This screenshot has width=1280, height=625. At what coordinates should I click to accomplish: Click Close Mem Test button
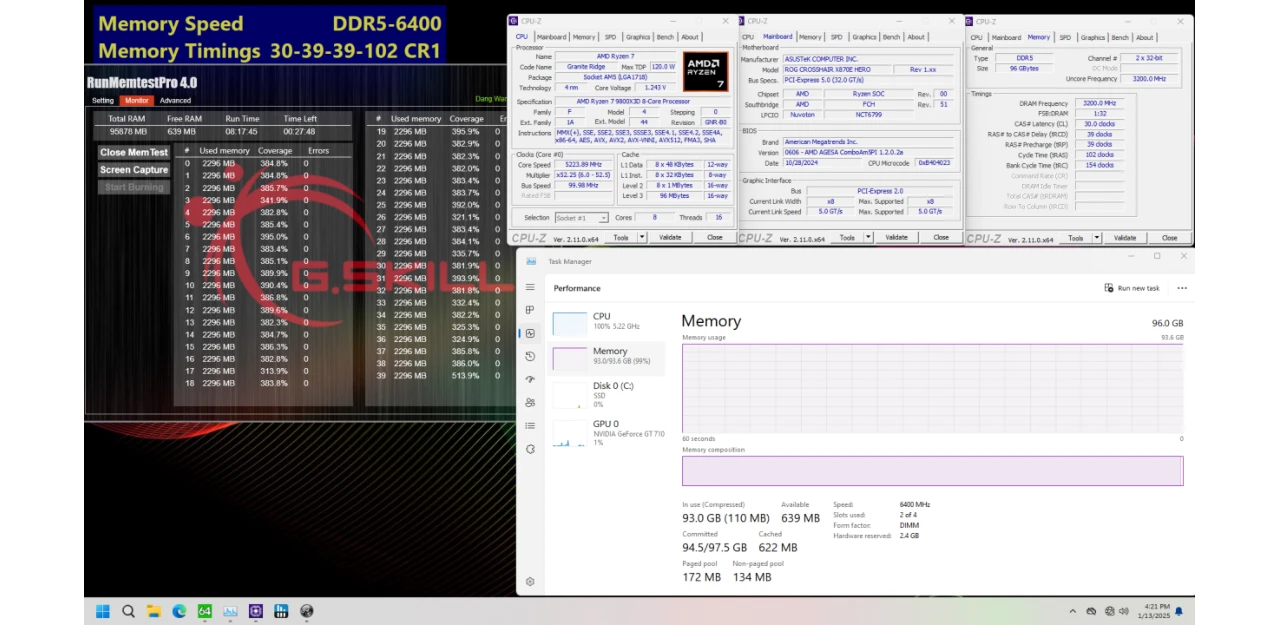coord(134,152)
